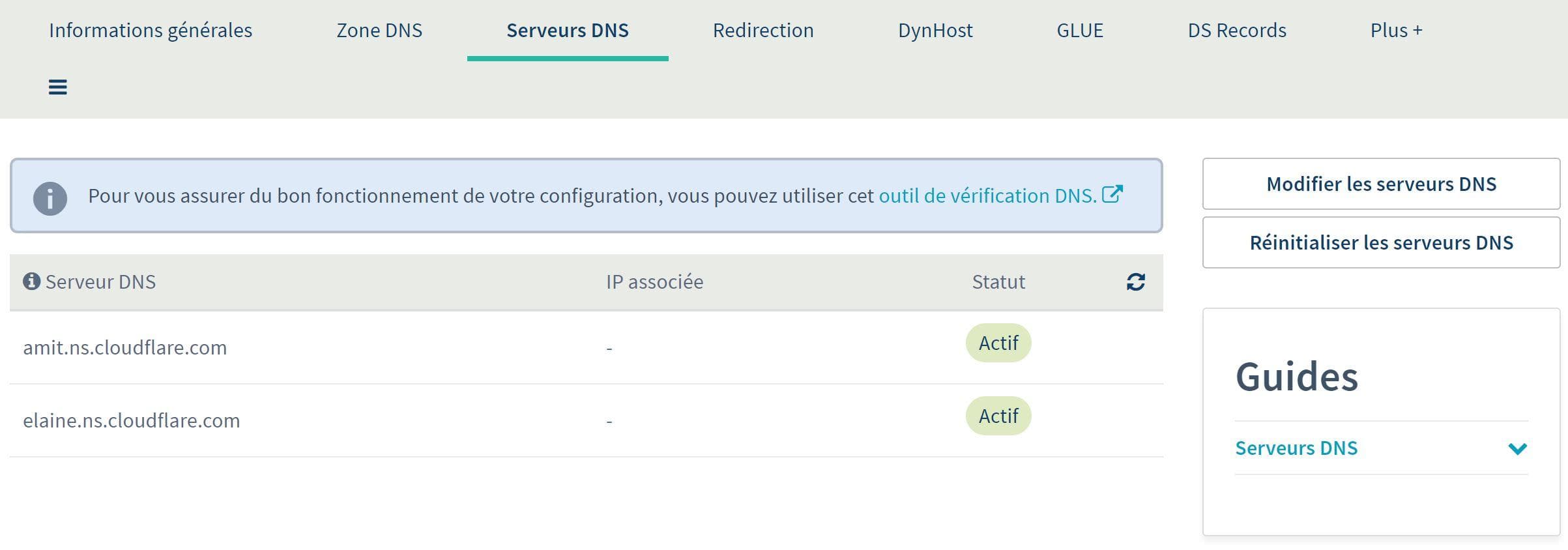This screenshot has height=550, width=1568.
Task: Click the Serveur DNS column header text
Action: coord(100,282)
